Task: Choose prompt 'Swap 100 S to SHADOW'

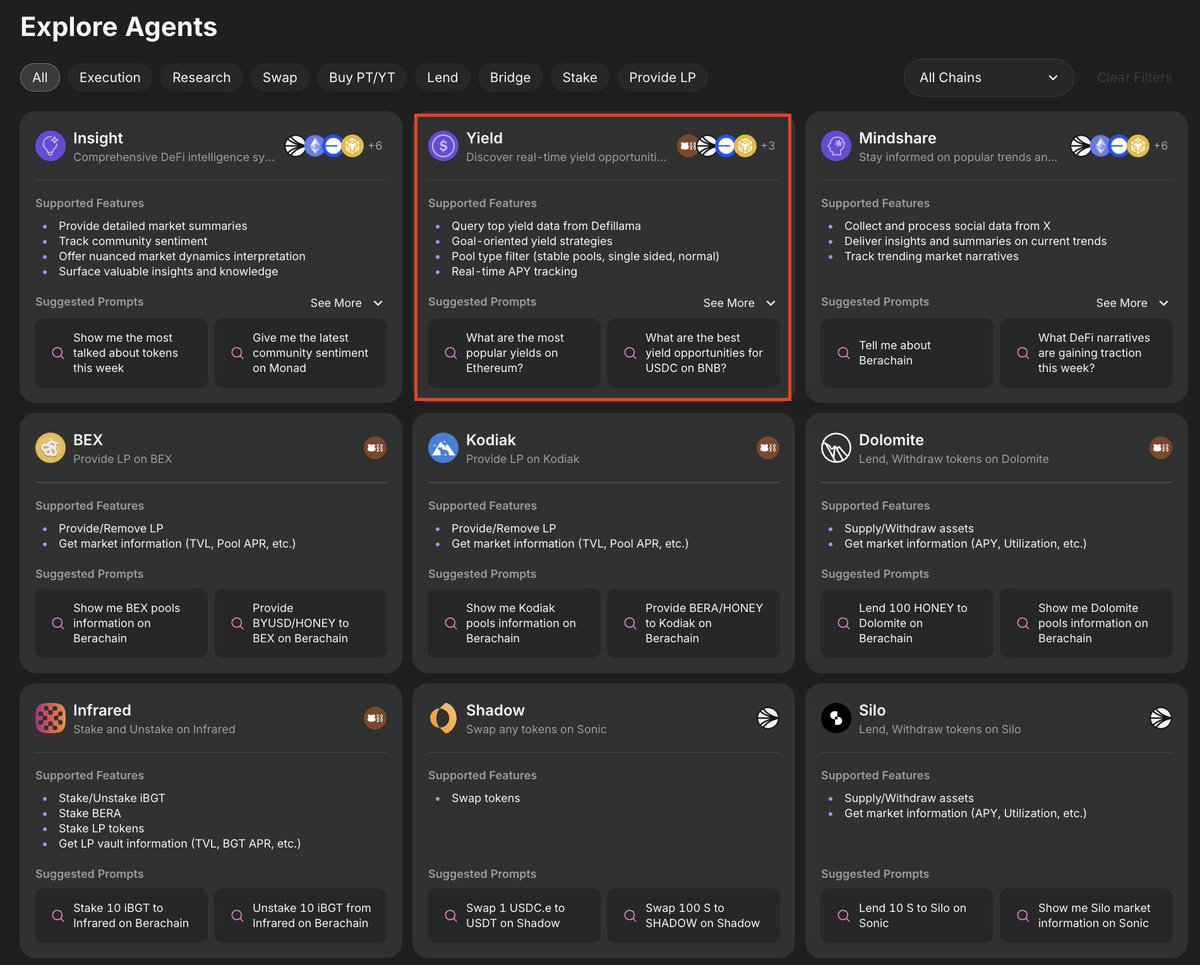Action: coord(693,916)
